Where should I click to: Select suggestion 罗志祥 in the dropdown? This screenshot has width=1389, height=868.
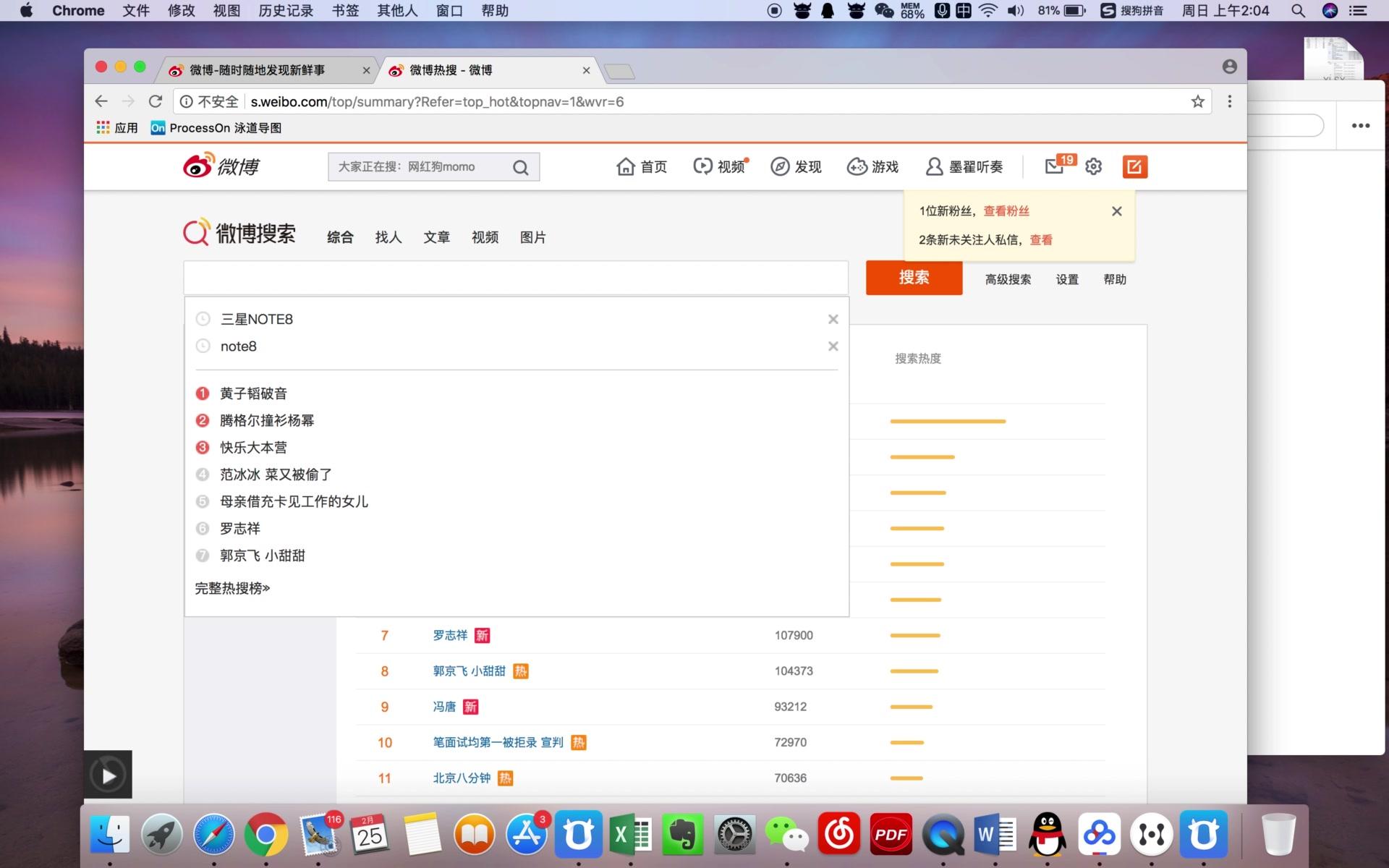240,529
